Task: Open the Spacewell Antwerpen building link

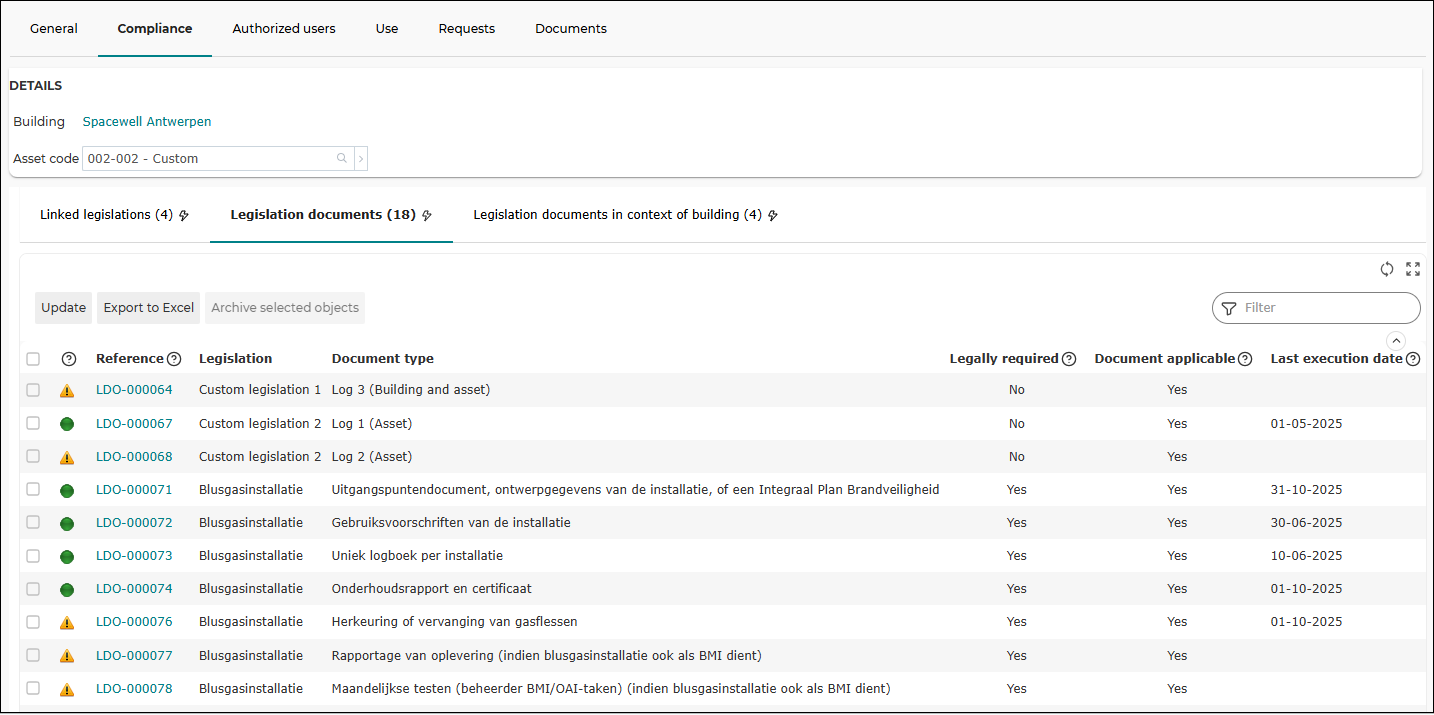Action: pos(147,122)
